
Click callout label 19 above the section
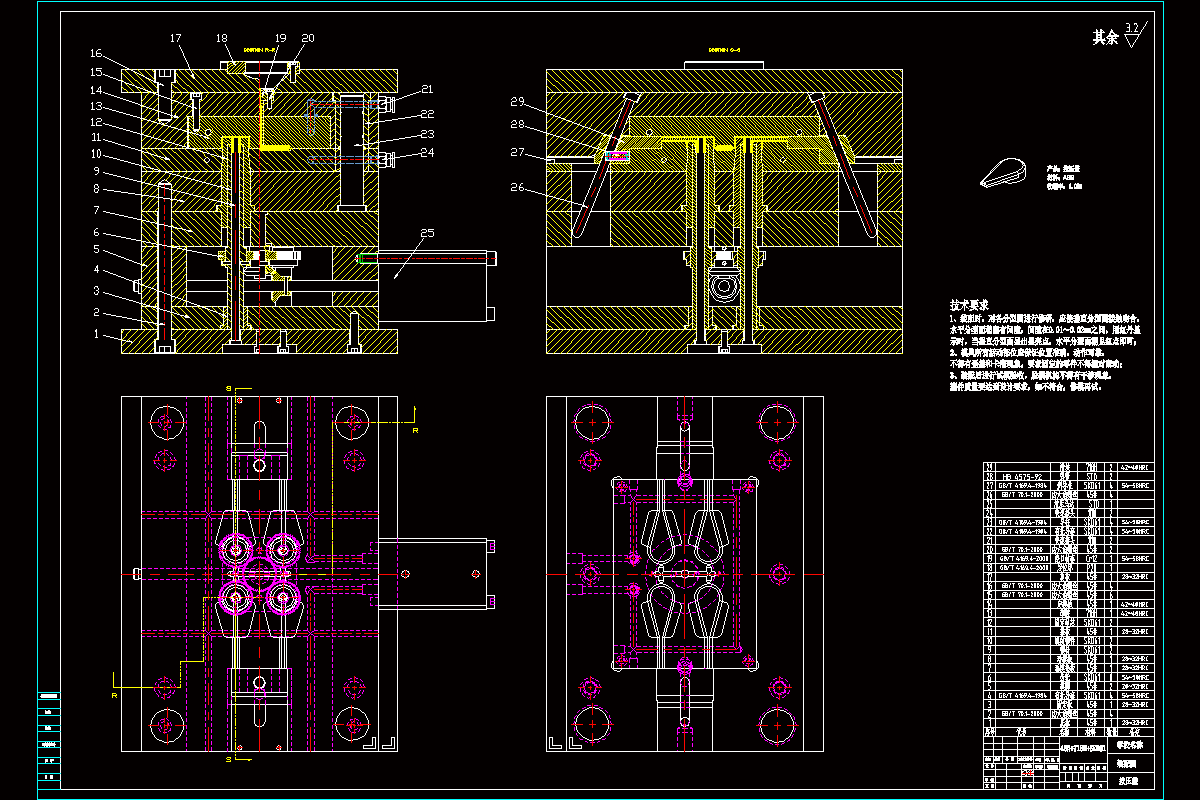(x=280, y=38)
